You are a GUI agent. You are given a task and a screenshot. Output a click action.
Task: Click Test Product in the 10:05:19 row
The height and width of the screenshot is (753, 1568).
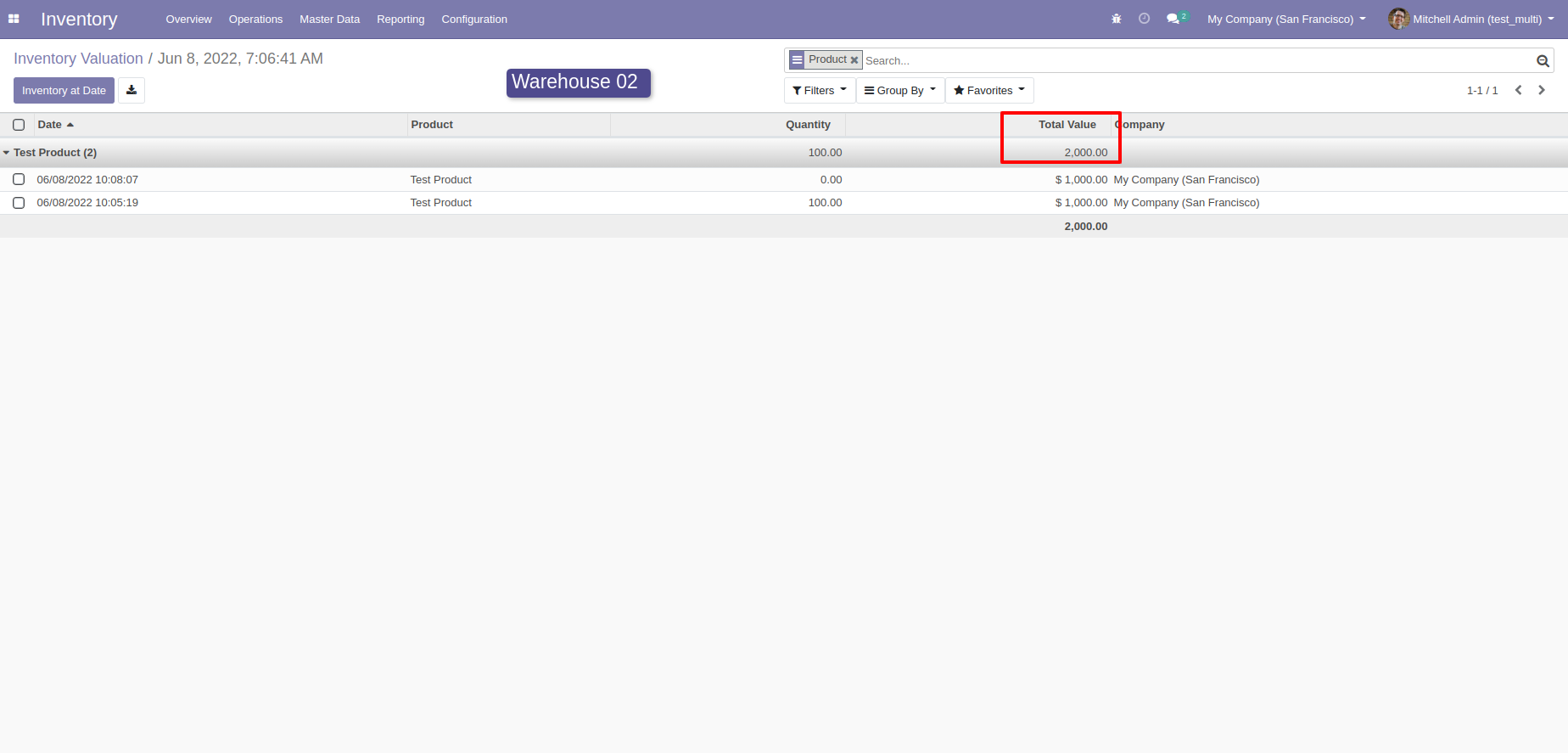pos(441,203)
